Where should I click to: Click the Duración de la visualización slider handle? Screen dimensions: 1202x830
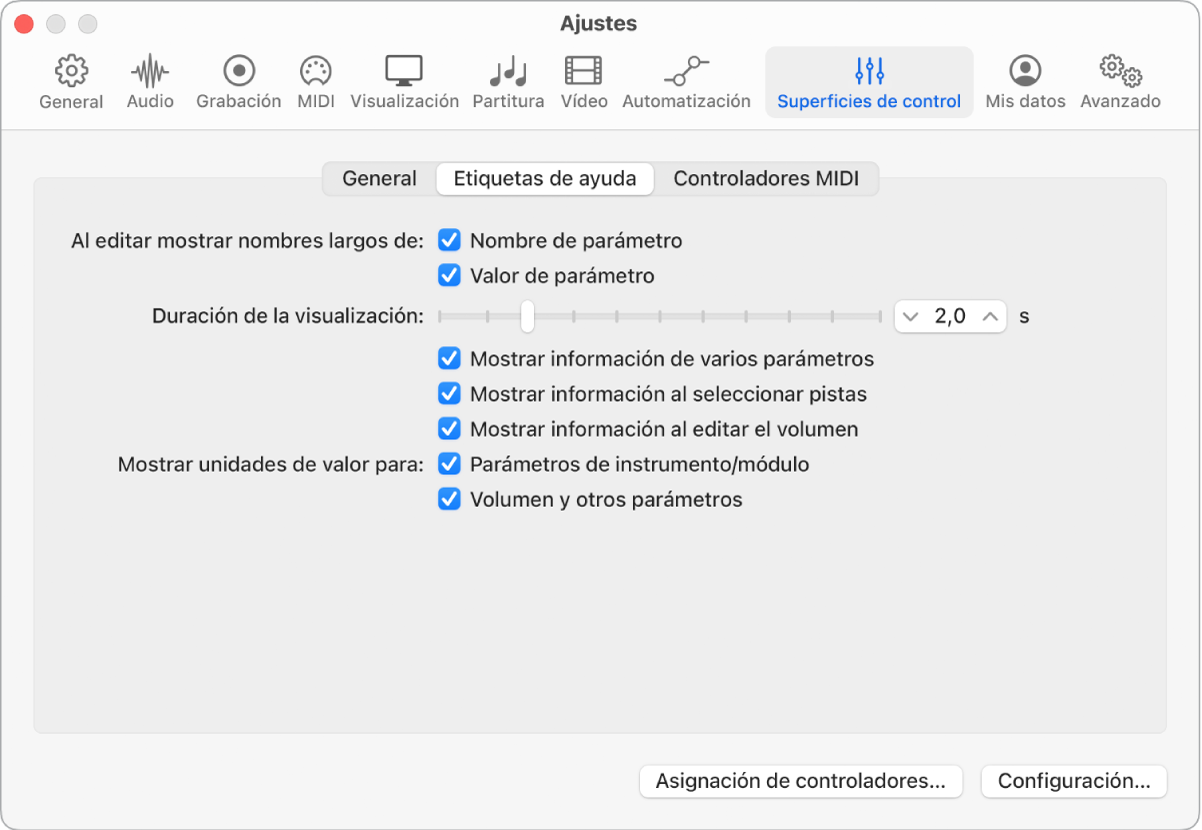point(527,317)
